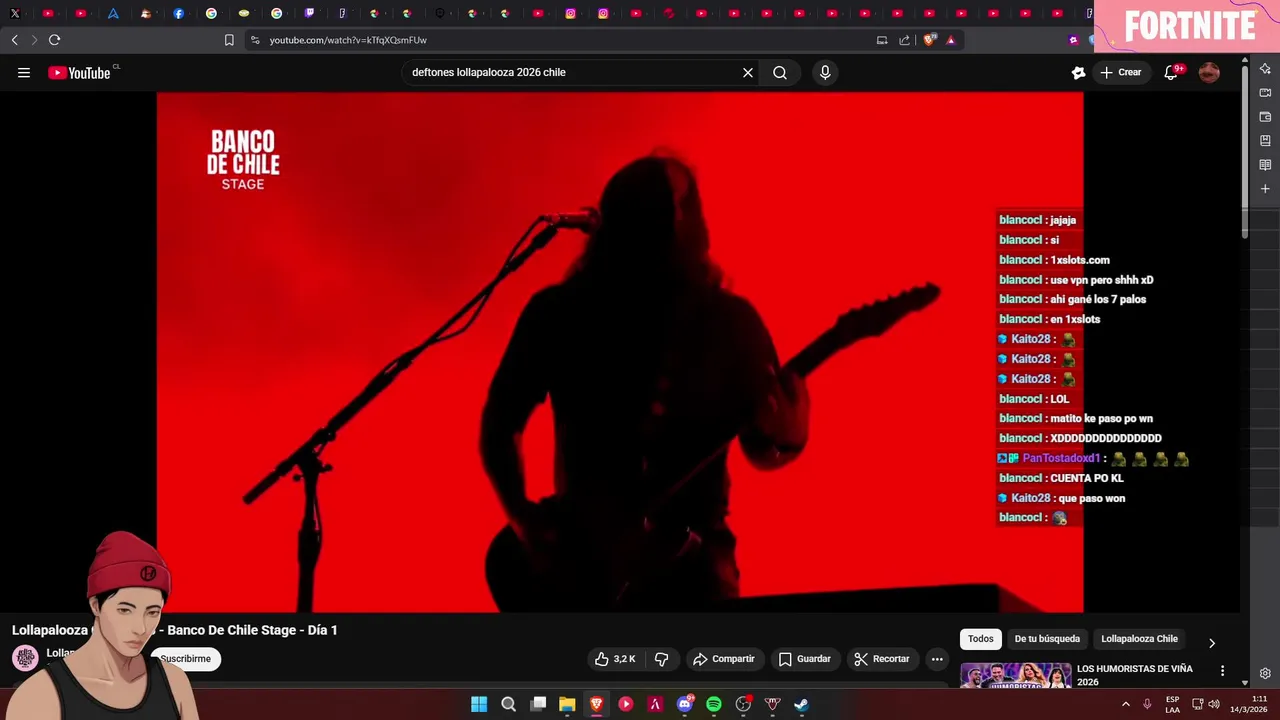The width and height of the screenshot is (1280, 720).
Task: Select the Lollapalooza Chile chip
Action: pyautogui.click(x=1139, y=639)
